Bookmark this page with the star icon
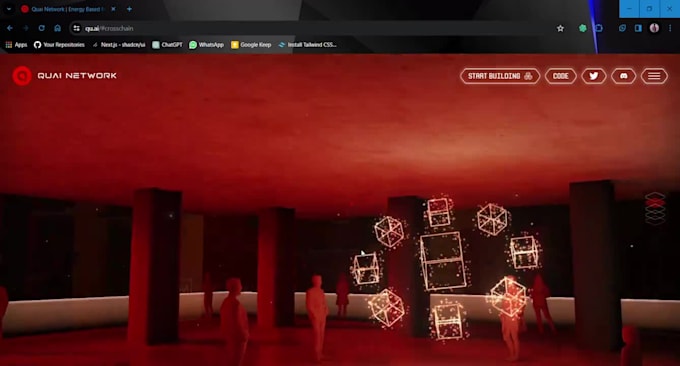This screenshot has width=680, height=366. tap(560, 28)
